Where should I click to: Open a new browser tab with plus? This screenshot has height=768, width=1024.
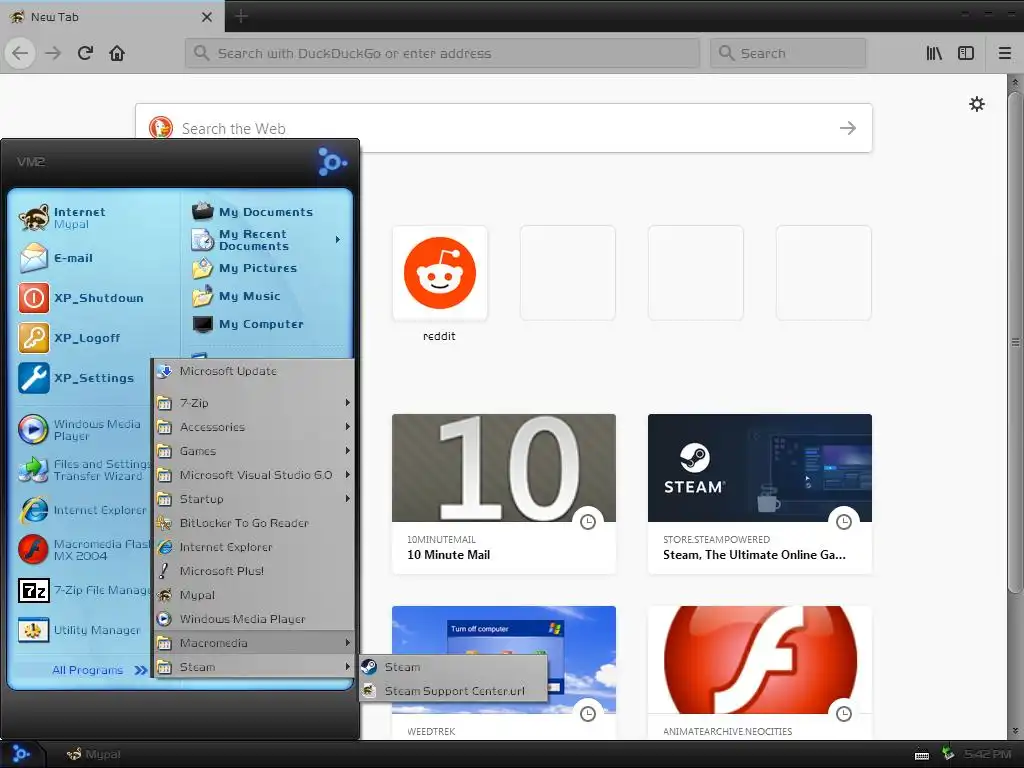click(x=241, y=16)
